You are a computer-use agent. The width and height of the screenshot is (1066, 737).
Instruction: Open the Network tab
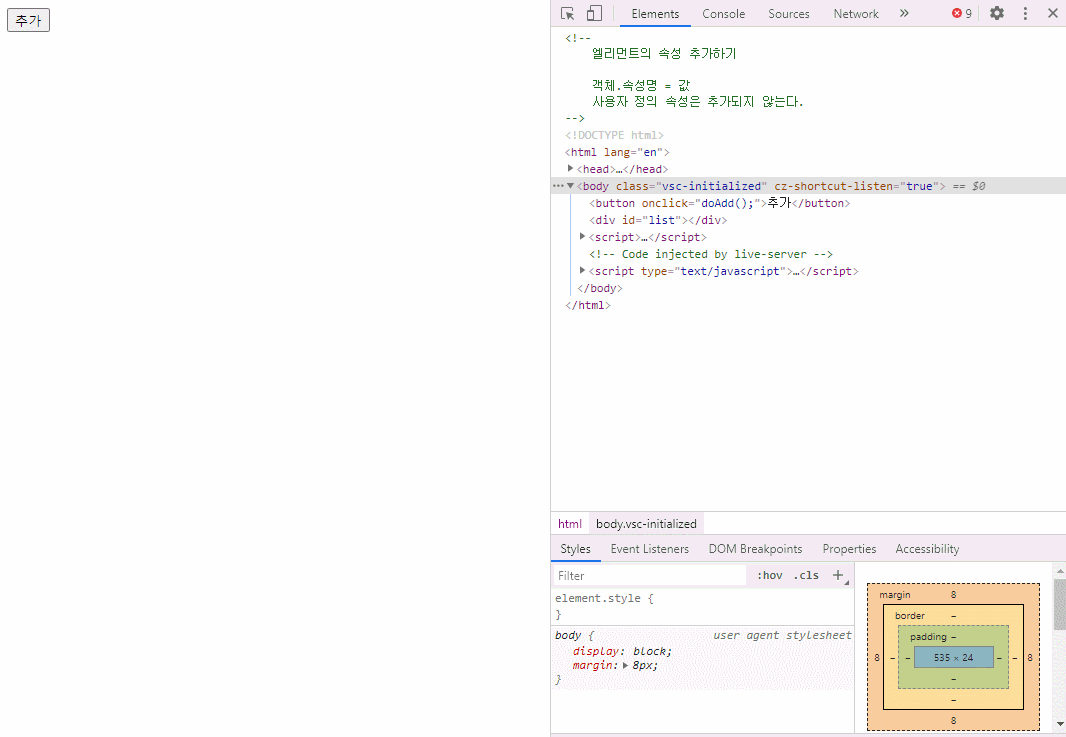[x=856, y=14]
